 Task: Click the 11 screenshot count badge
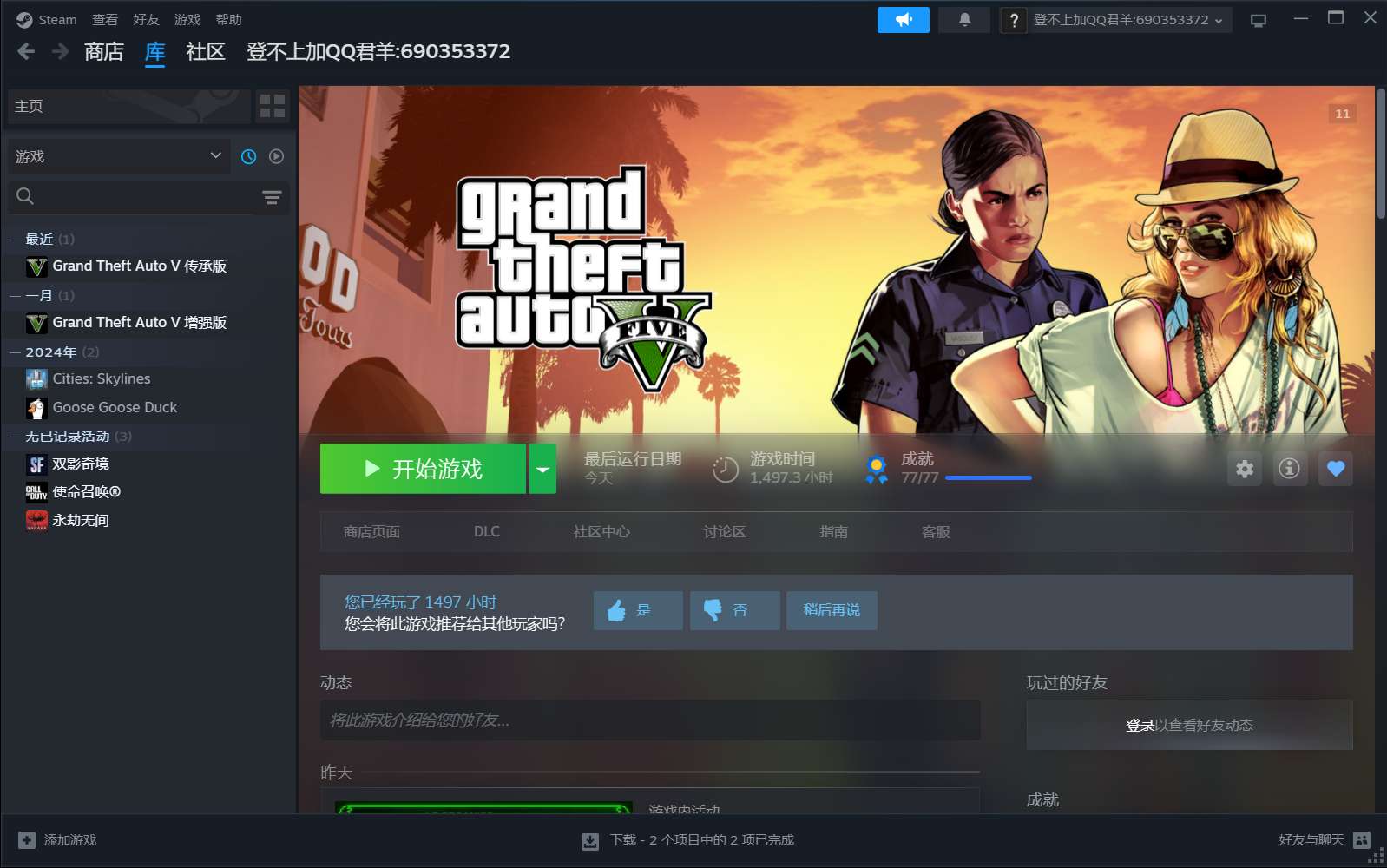pyautogui.click(x=1343, y=114)
